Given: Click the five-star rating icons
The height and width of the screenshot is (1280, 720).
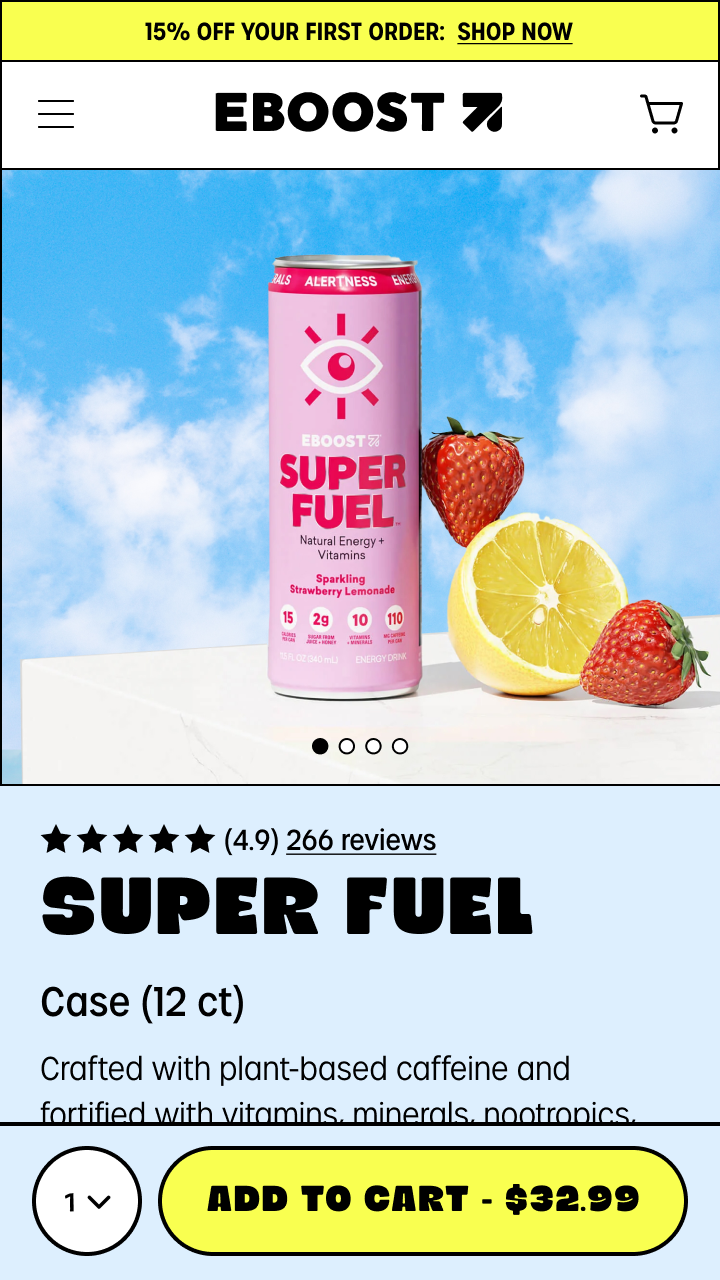Looking at the screenshot, I should point(128,840).
